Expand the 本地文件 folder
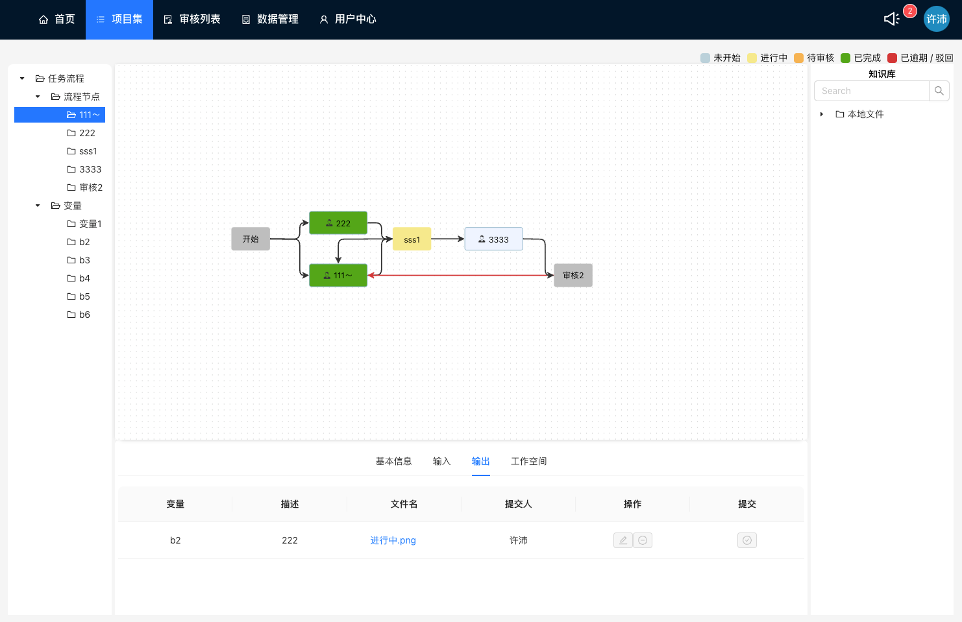 click(822, 114)
